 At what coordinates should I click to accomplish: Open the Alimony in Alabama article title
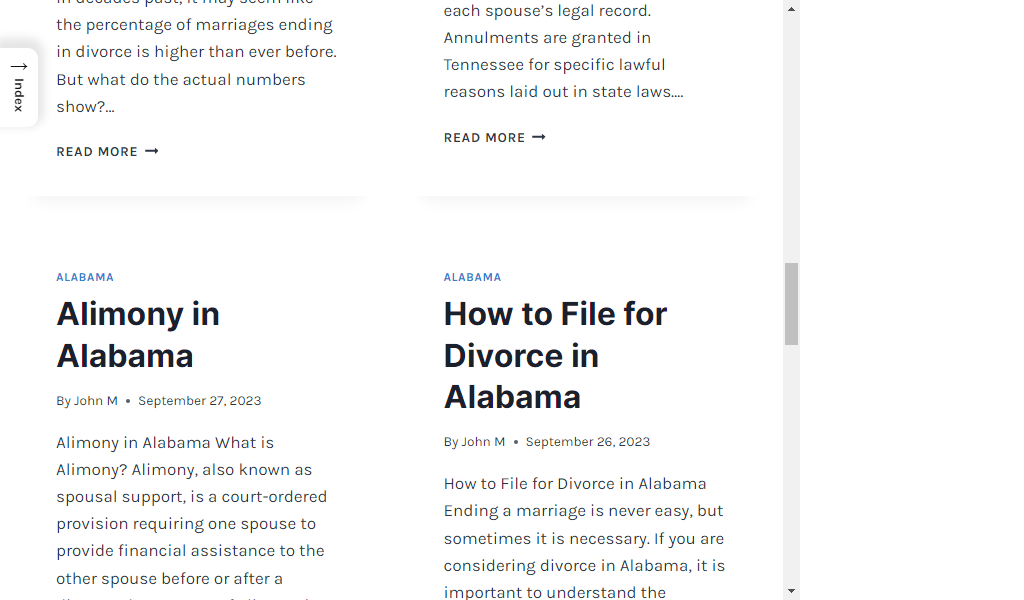[138, 335]
